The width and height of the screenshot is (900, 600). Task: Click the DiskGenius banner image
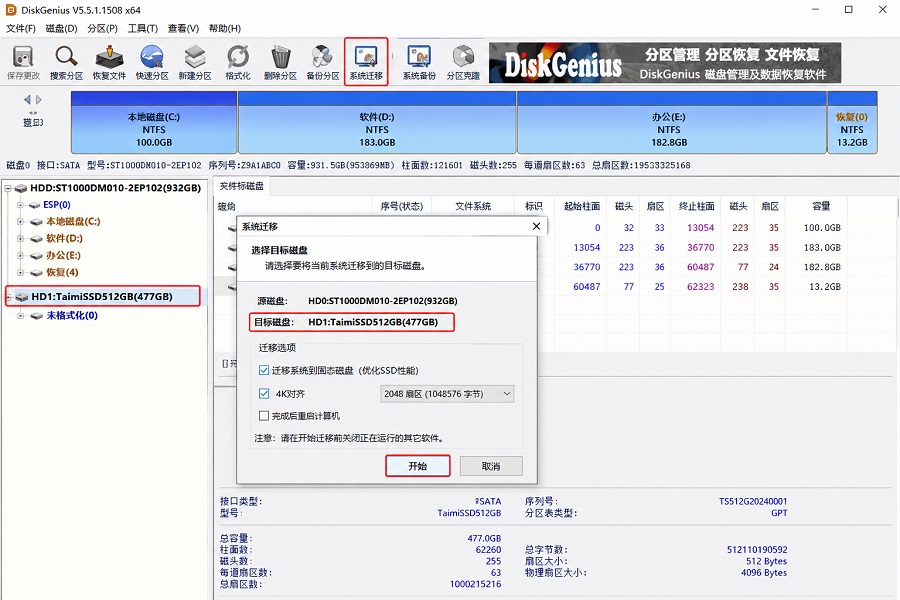(x=665, y=63)
